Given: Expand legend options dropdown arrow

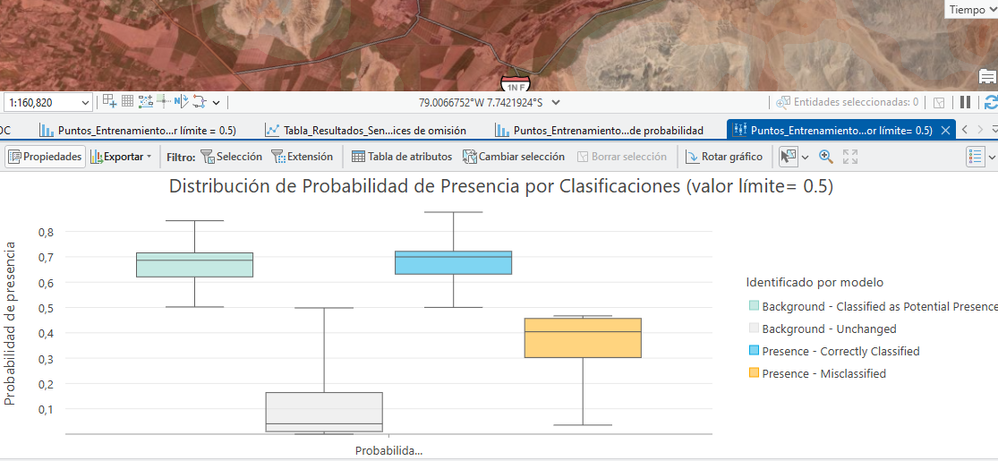Looking at the screenshot, I should 992,157.
